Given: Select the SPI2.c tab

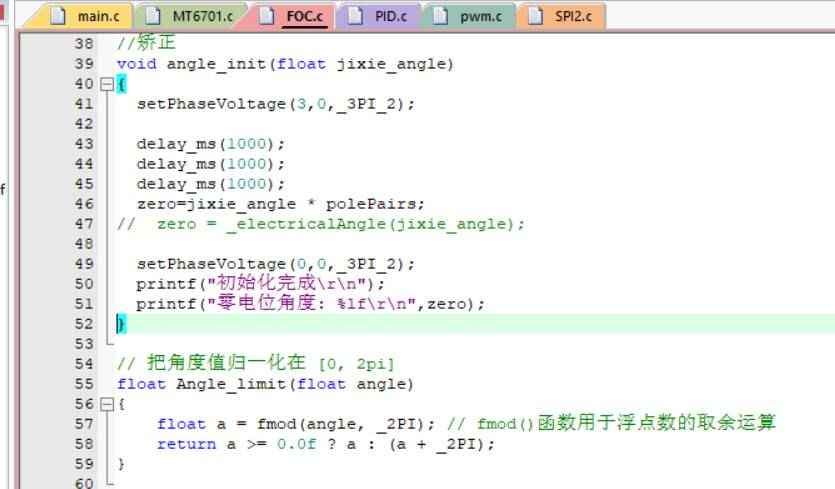Looking at the screenshot, I should (x=560, y=16).
